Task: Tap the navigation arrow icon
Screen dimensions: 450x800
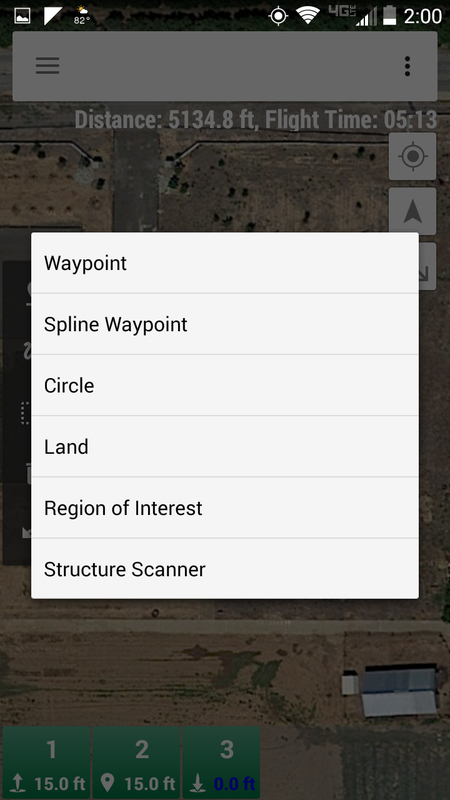Action: [x=412, y=211]
